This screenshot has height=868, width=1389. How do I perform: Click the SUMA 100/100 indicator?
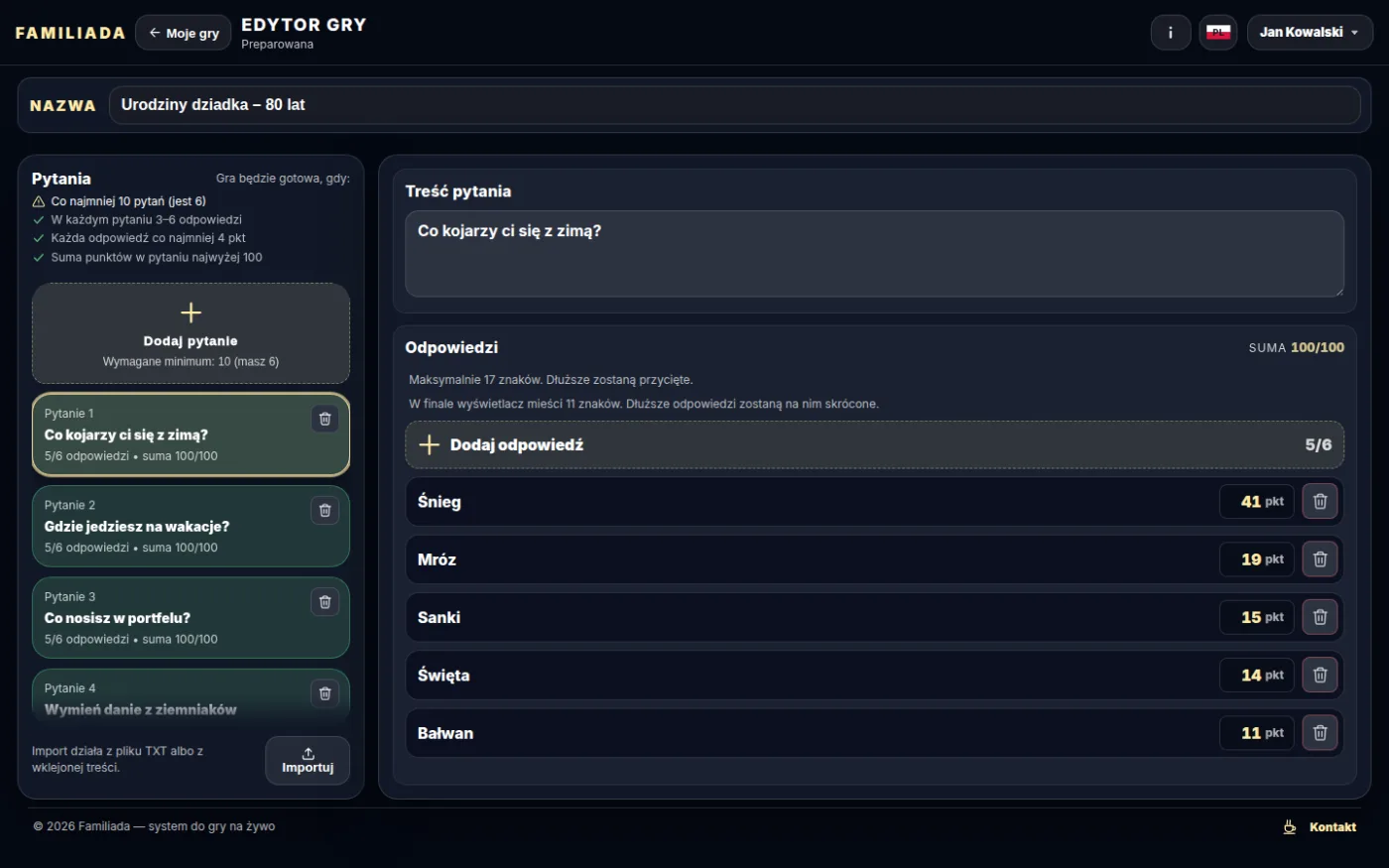(x=1296, y=347)
